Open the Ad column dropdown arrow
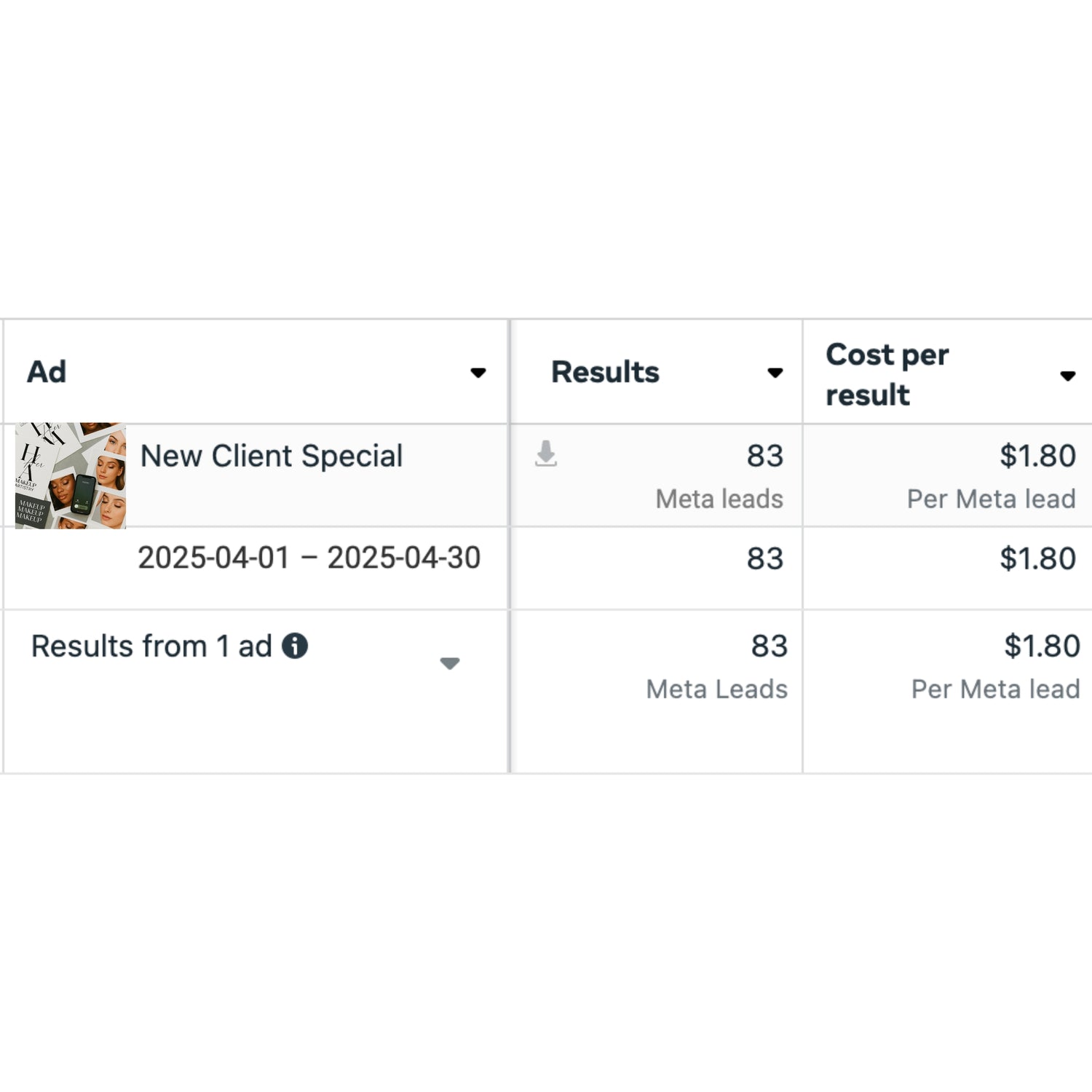Screen dimensions: 1092x1092 [478, 373]
